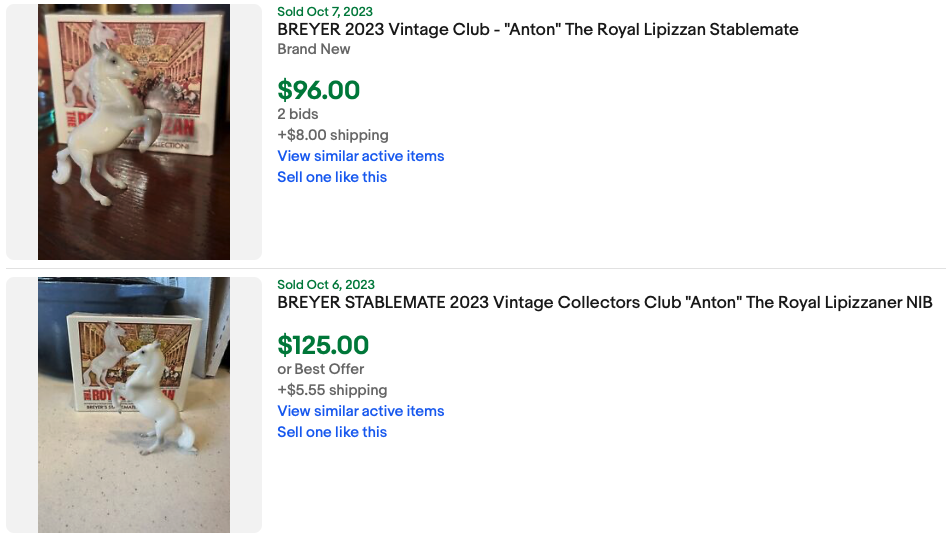Click the 'Sold Oct 7, 2023' label
Viewport: 946px width, 538px height.
coord(325,11)
